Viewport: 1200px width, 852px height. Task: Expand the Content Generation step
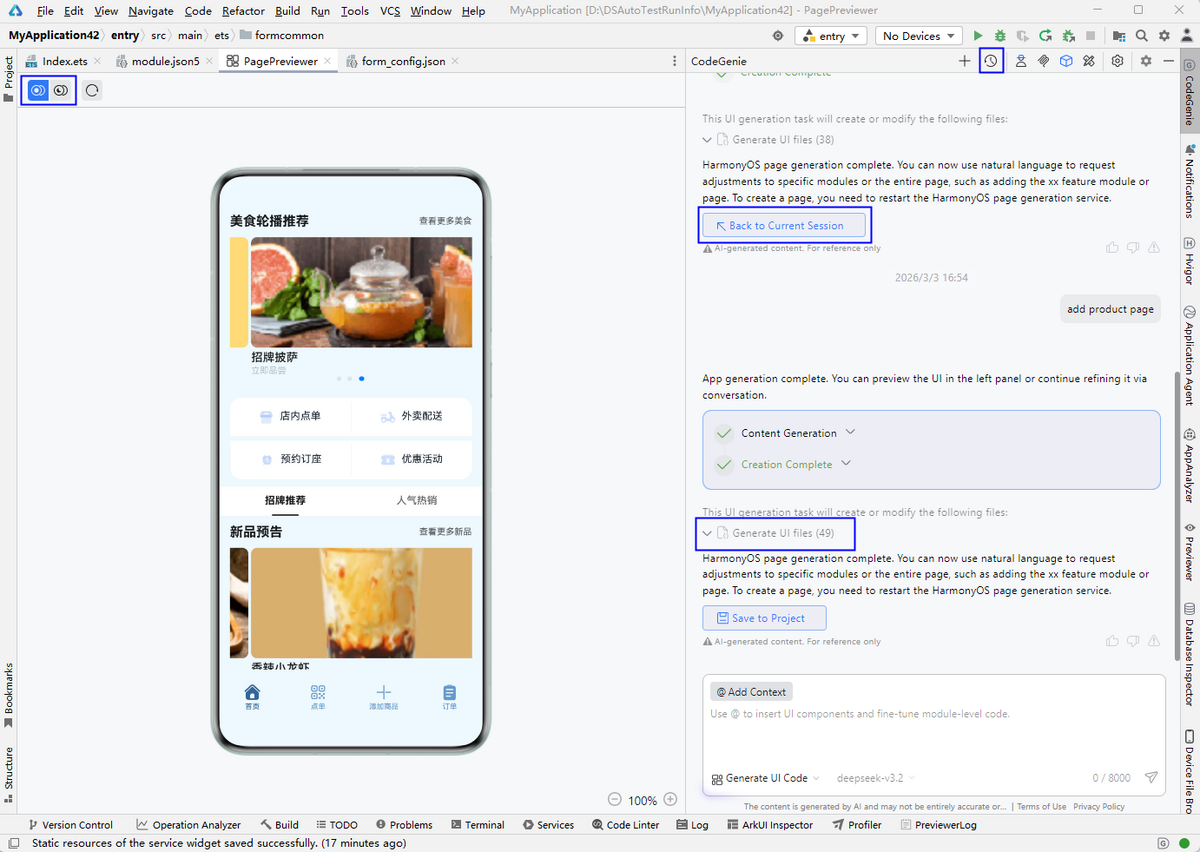(x=851, y=432)
